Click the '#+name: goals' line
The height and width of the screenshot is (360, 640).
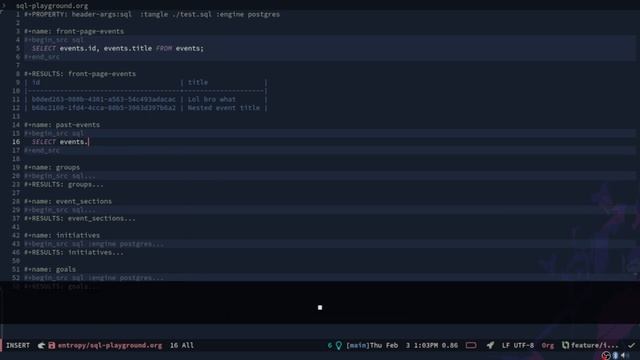(x=50, y=269)
